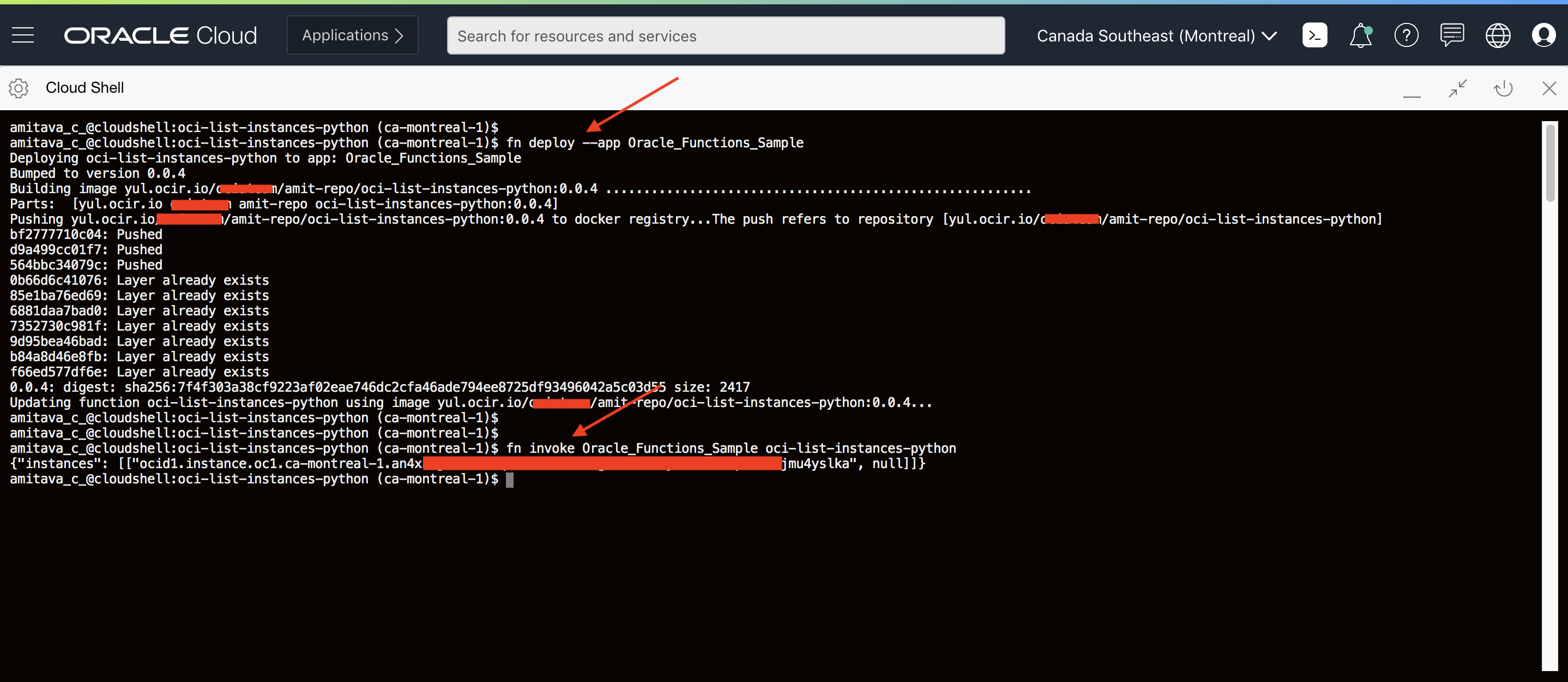Click the fn invoke command line
Image resolution: width=1568 pixels, height=682 pixels.
click(x=731, y=449)
